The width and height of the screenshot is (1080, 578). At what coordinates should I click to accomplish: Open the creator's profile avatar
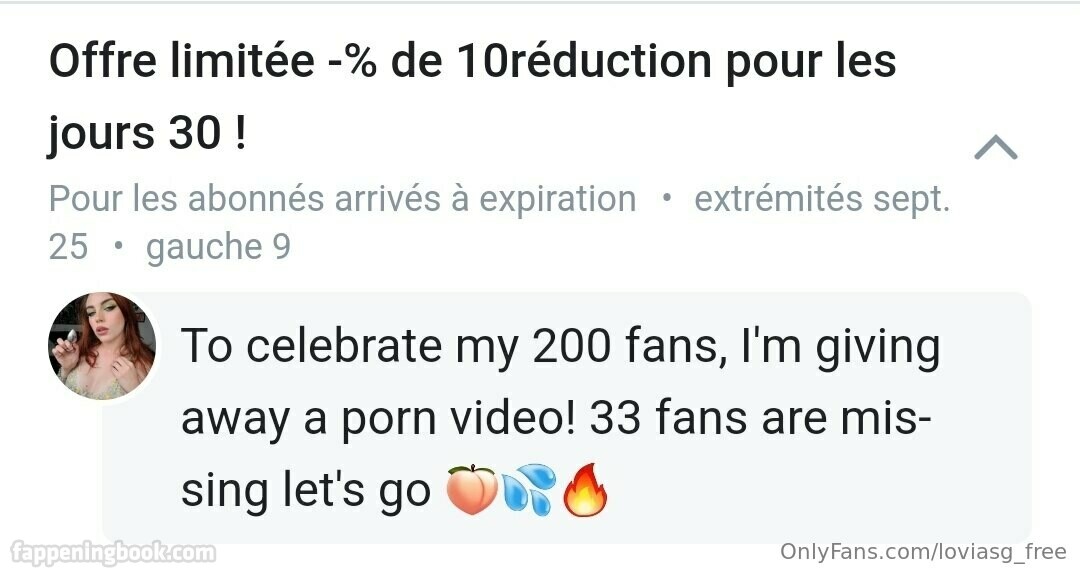coord(102,346)
